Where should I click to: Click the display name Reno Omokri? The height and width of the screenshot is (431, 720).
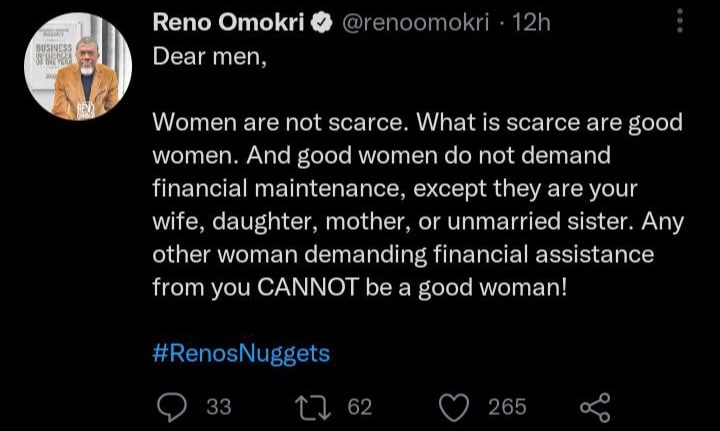click(x=229, y=23)
